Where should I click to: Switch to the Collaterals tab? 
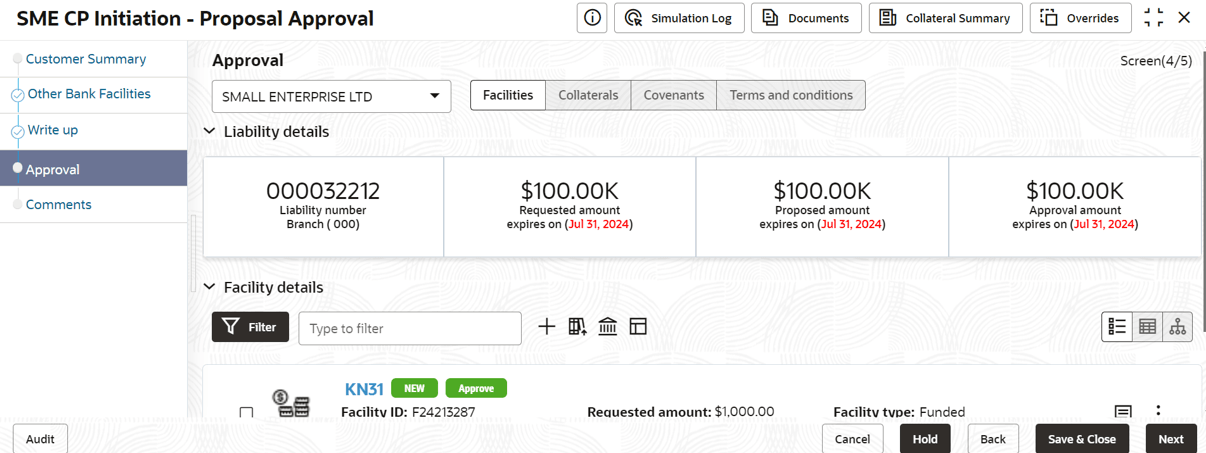(x=588, y=95)
